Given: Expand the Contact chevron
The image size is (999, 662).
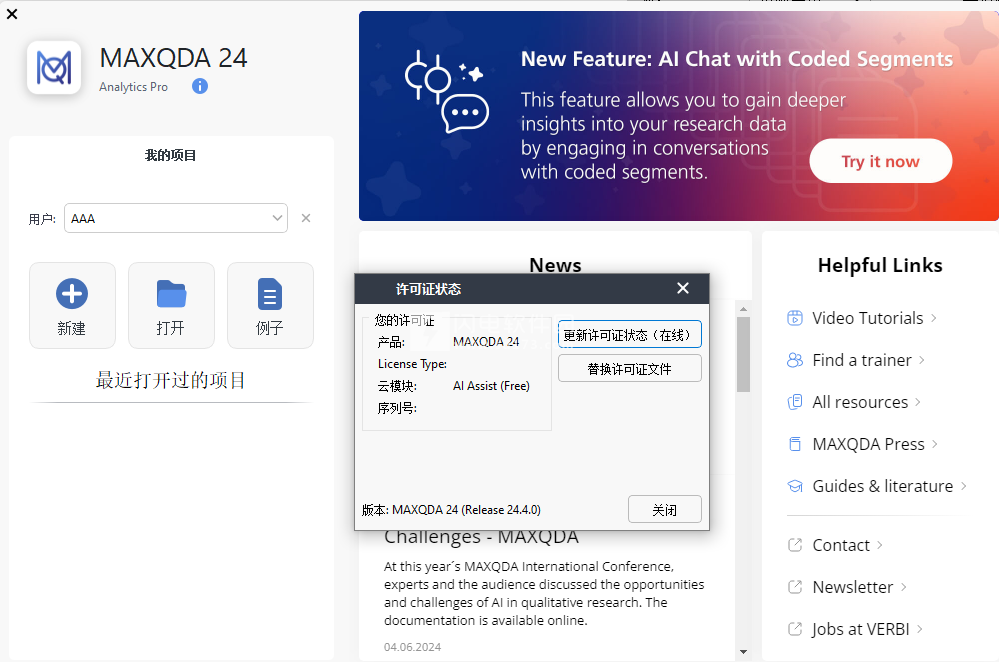Looking at the screenshot, I should coord(880,545).
